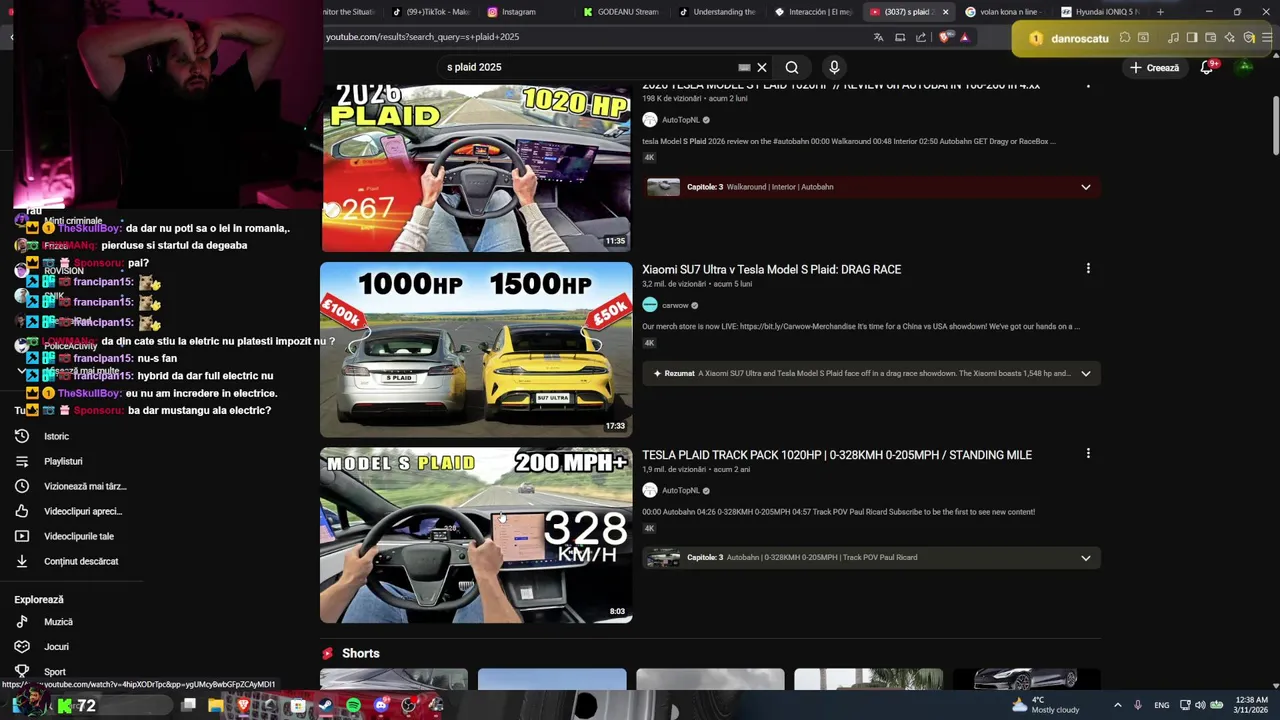Open the Brave Shields lion icon
Image resolution: width=1280 pixels, height=720 pixels.
pos(946,37)
